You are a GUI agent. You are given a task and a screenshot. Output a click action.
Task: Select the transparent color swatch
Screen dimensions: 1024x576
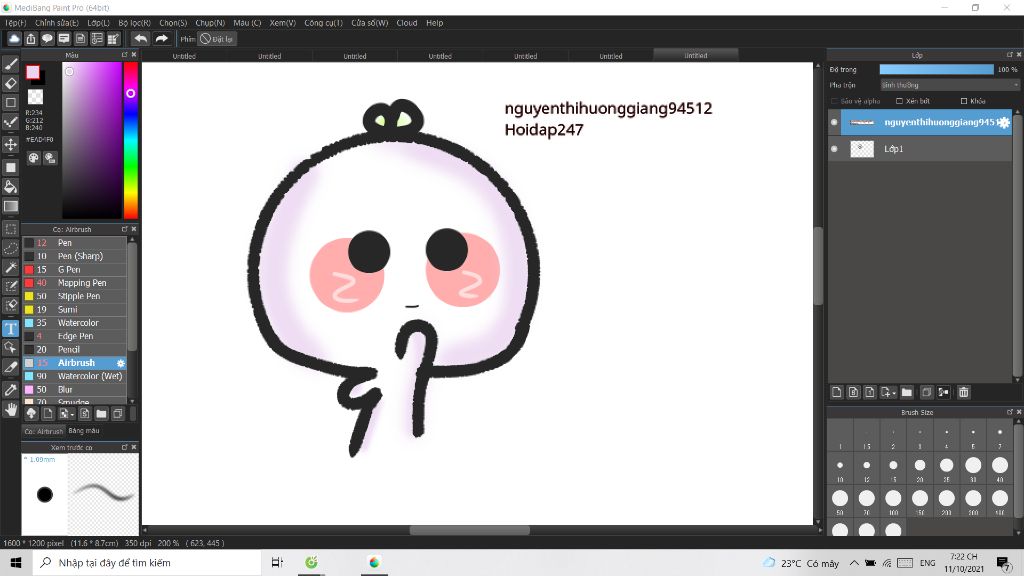tap(35, 97)
